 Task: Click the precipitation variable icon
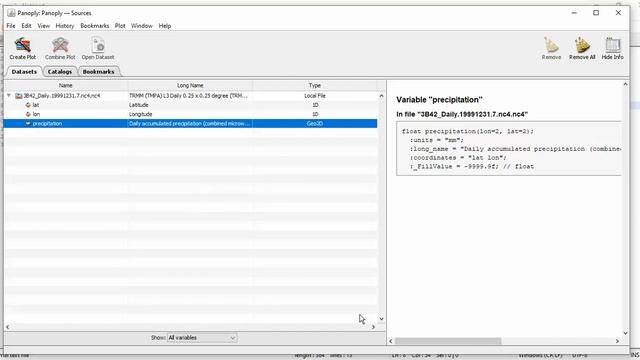[28, 123]
